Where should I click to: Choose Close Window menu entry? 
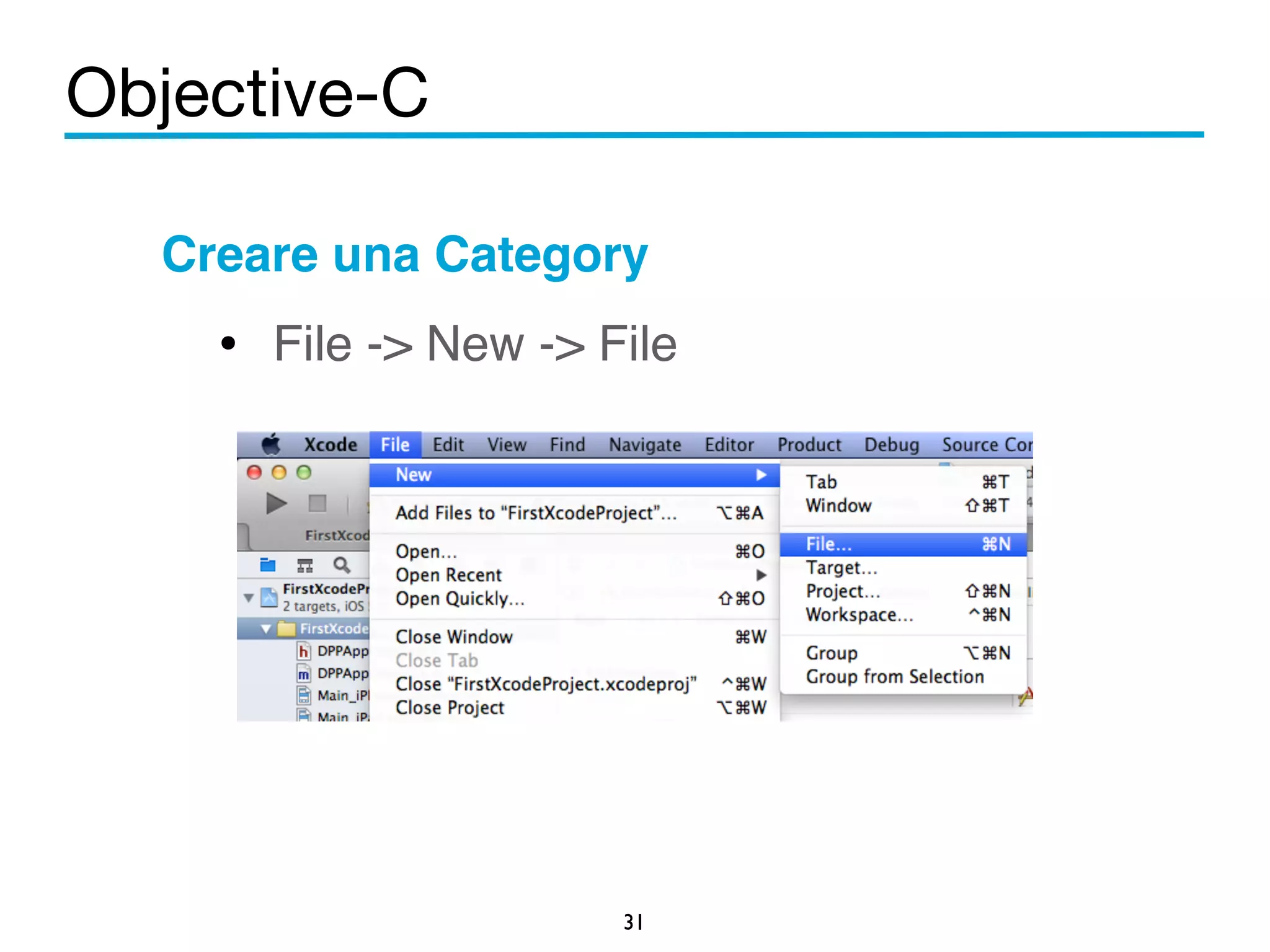click(574, 637)
